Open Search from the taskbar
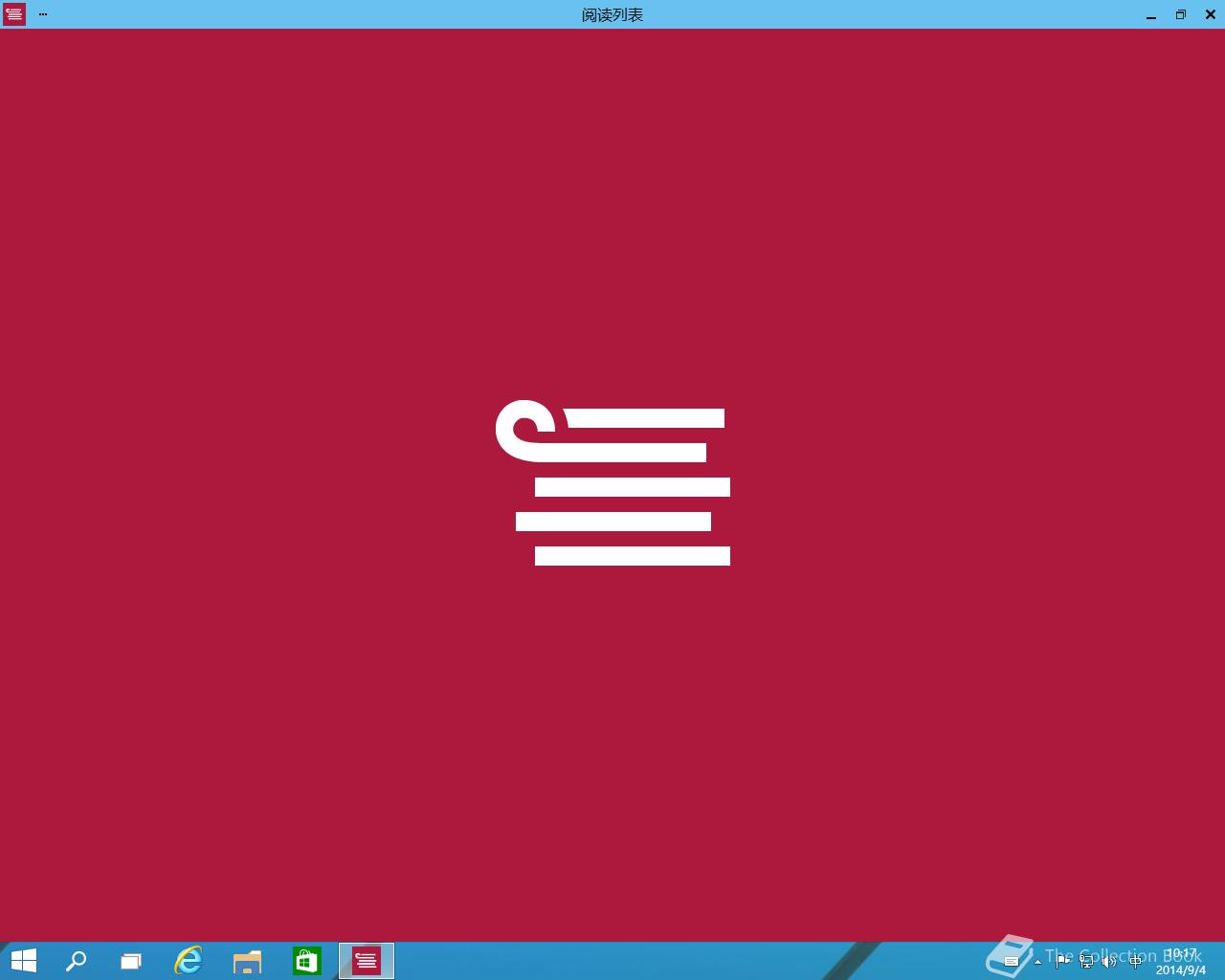This screenshot has height=980, width=1225. tap(76, 961)
